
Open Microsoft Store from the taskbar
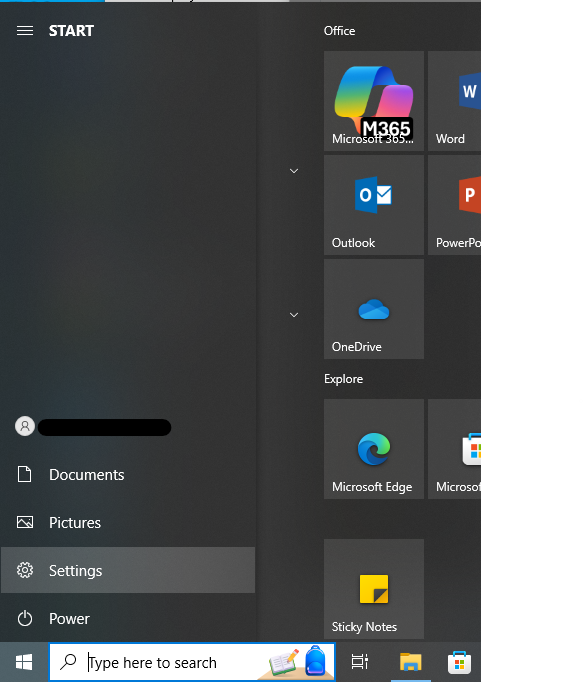click(x=459, y=662)
